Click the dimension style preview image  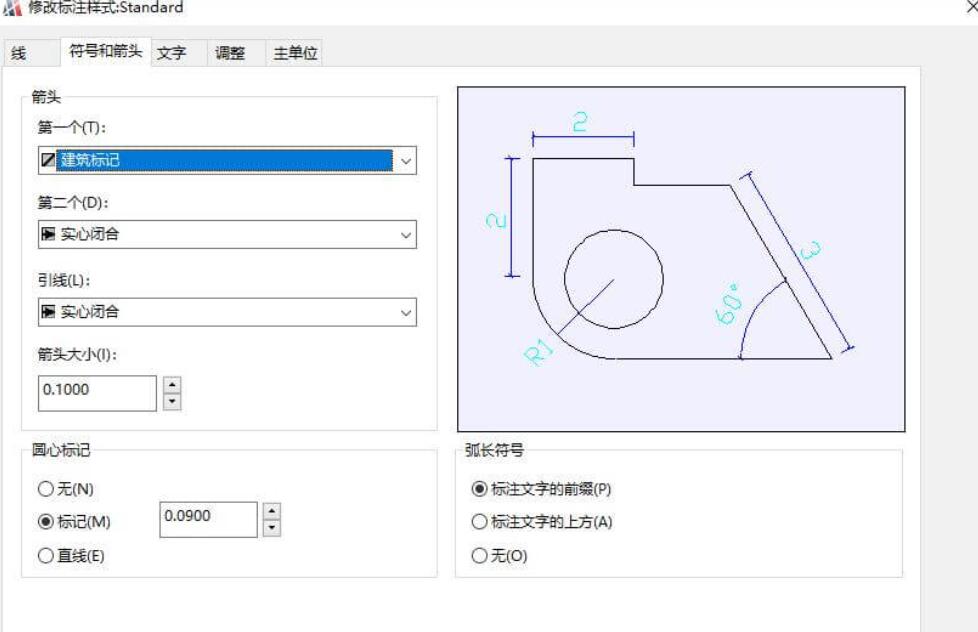pos(680,257)
